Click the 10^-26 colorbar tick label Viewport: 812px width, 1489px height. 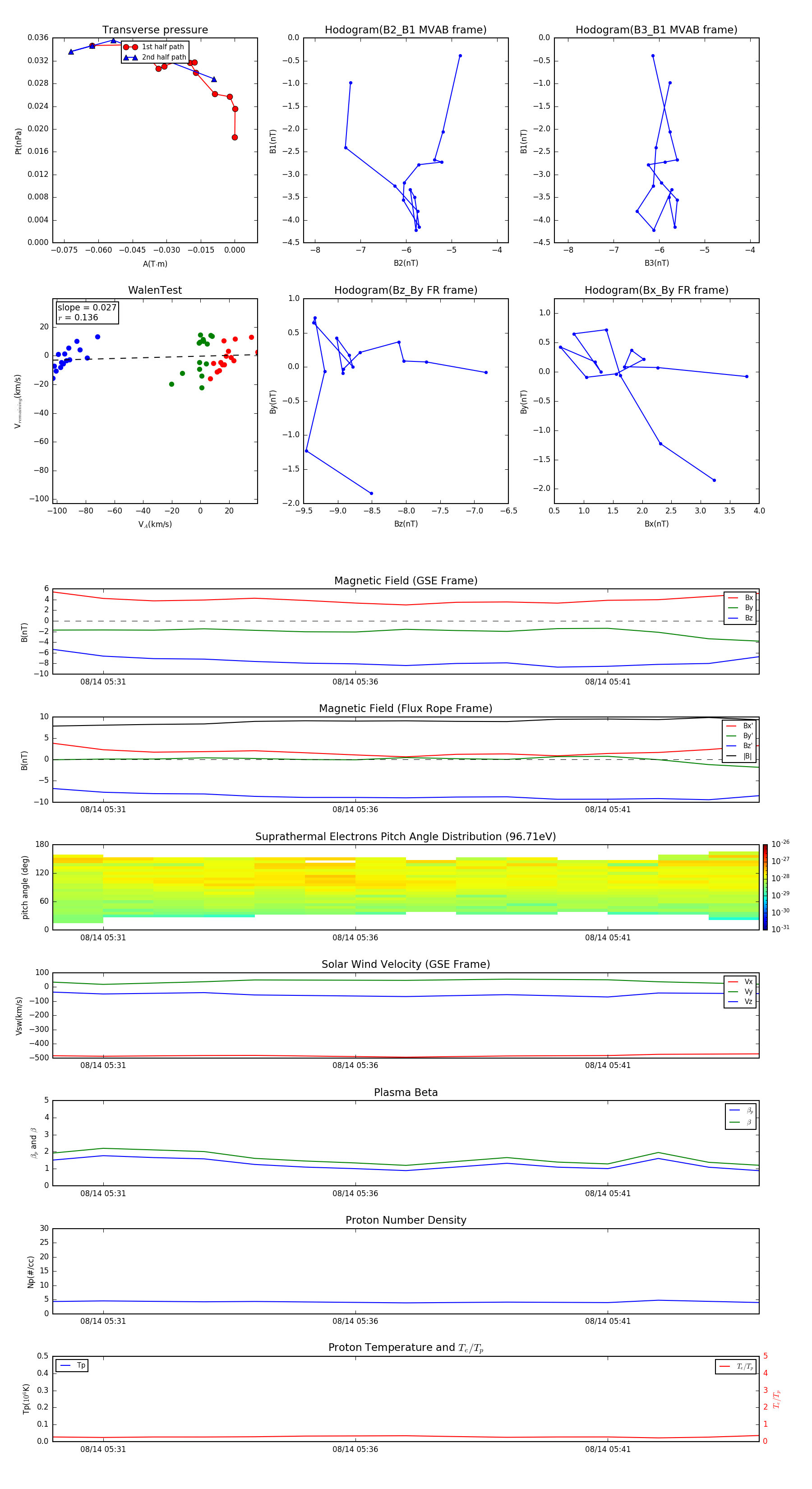tap(780, 844)
